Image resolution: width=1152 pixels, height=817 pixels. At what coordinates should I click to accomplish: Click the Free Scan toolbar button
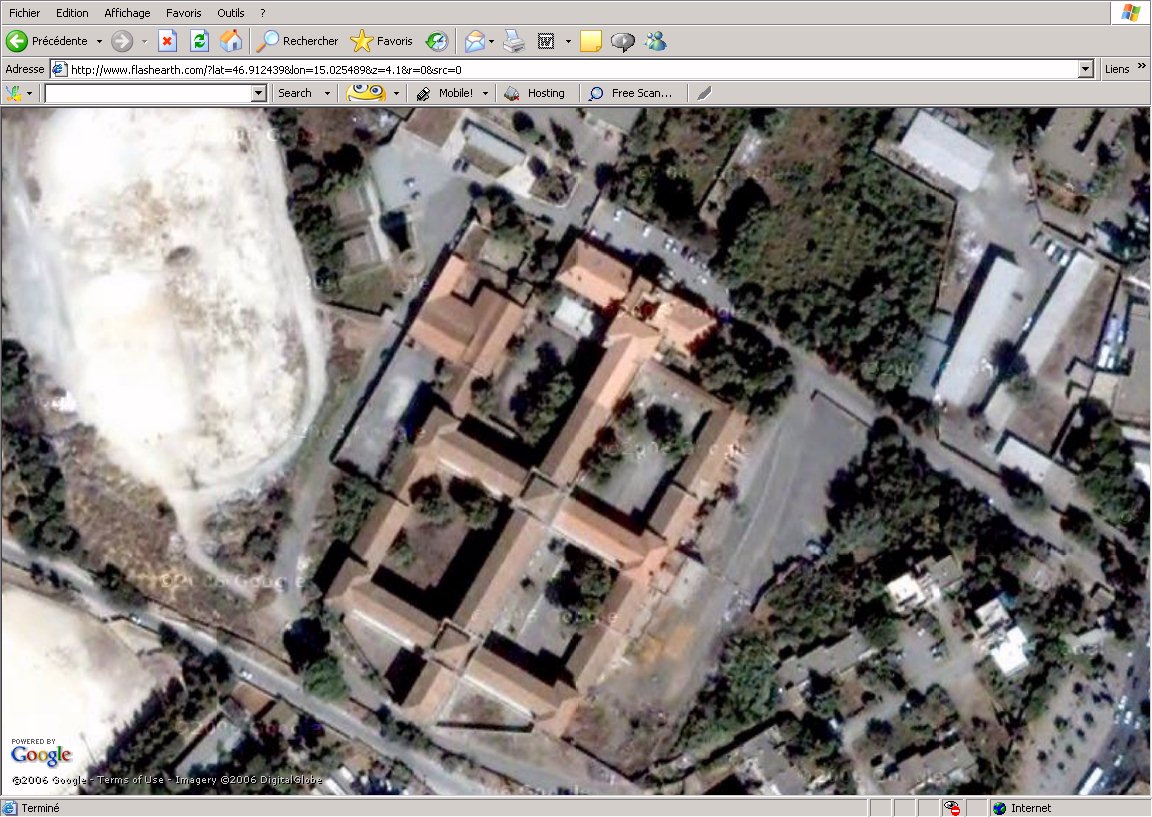click(631, 93)
